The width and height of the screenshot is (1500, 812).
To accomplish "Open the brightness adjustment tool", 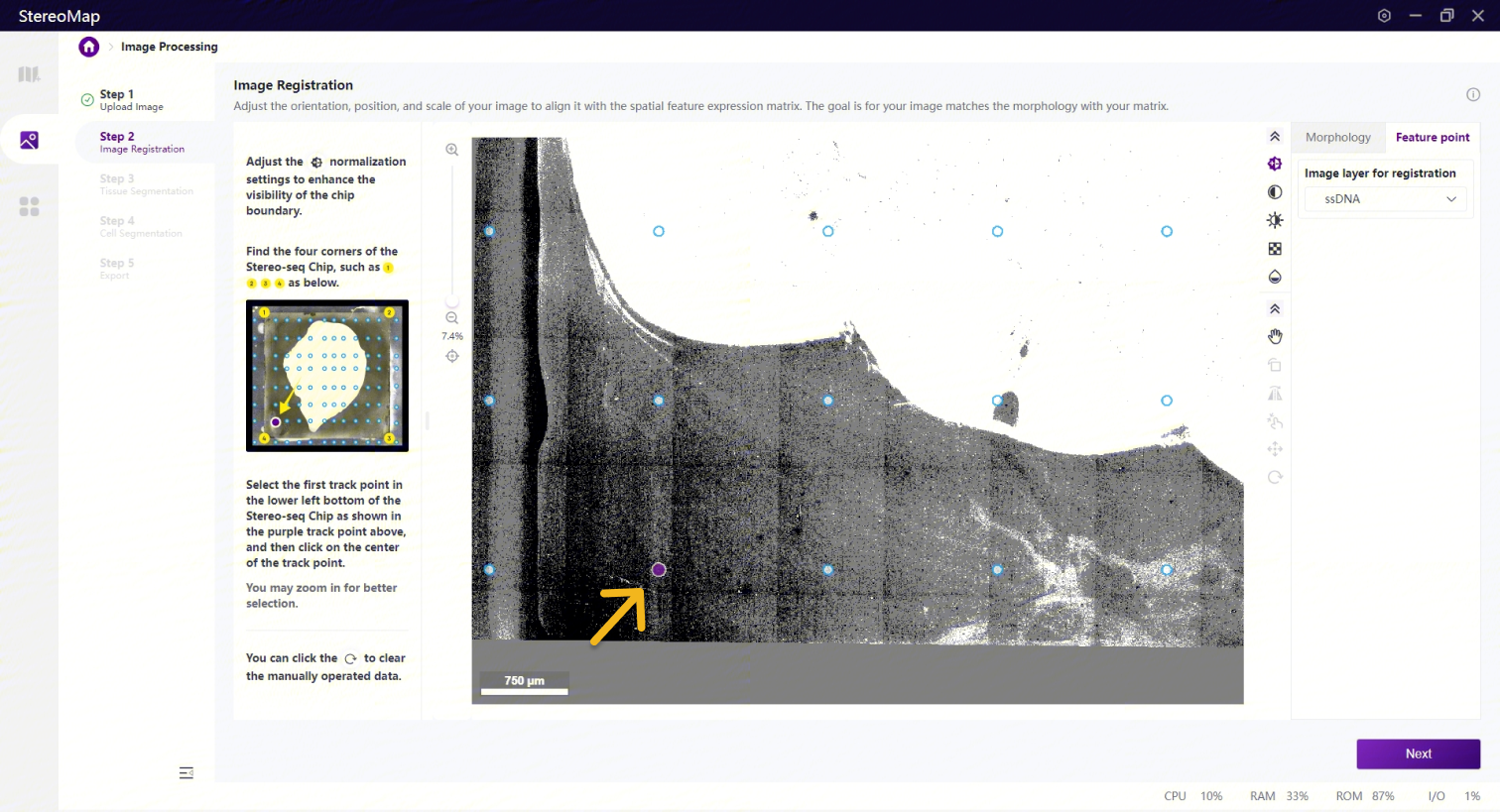I will click(1275, 220).
